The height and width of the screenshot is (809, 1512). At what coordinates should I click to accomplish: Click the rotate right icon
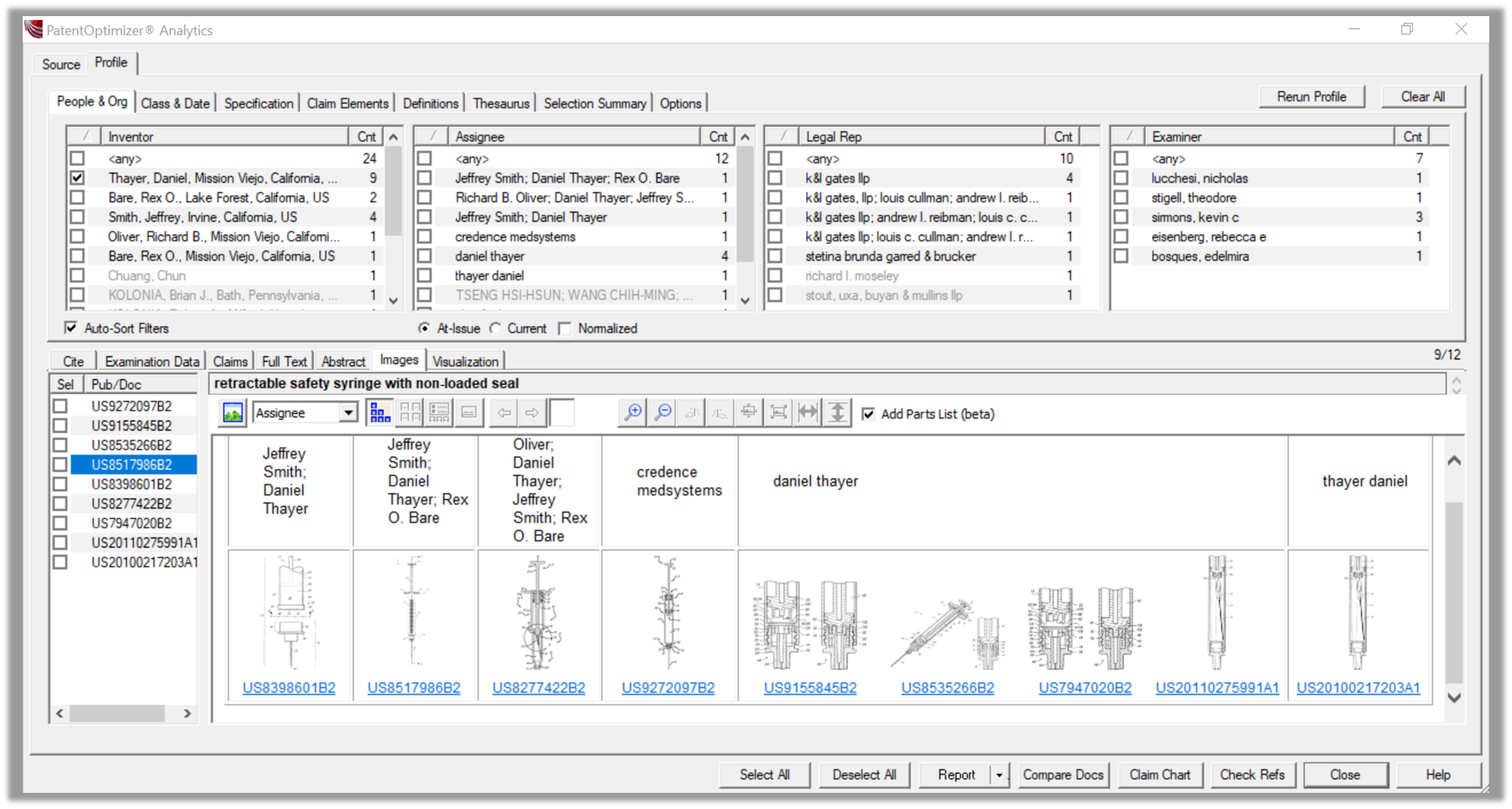(720, 413)
